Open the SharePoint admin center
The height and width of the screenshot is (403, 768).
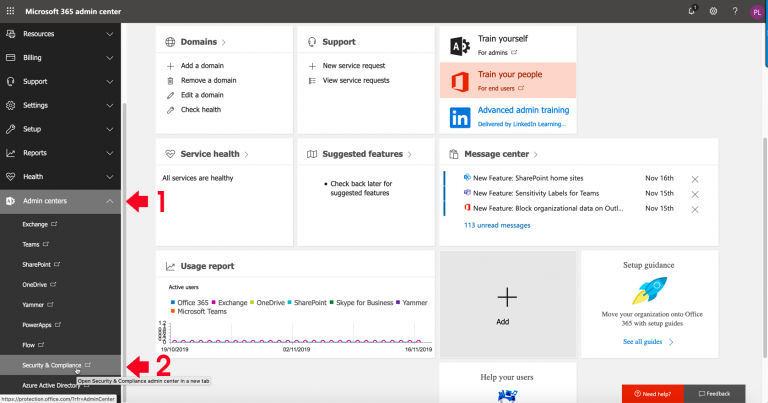coord(41,264)
